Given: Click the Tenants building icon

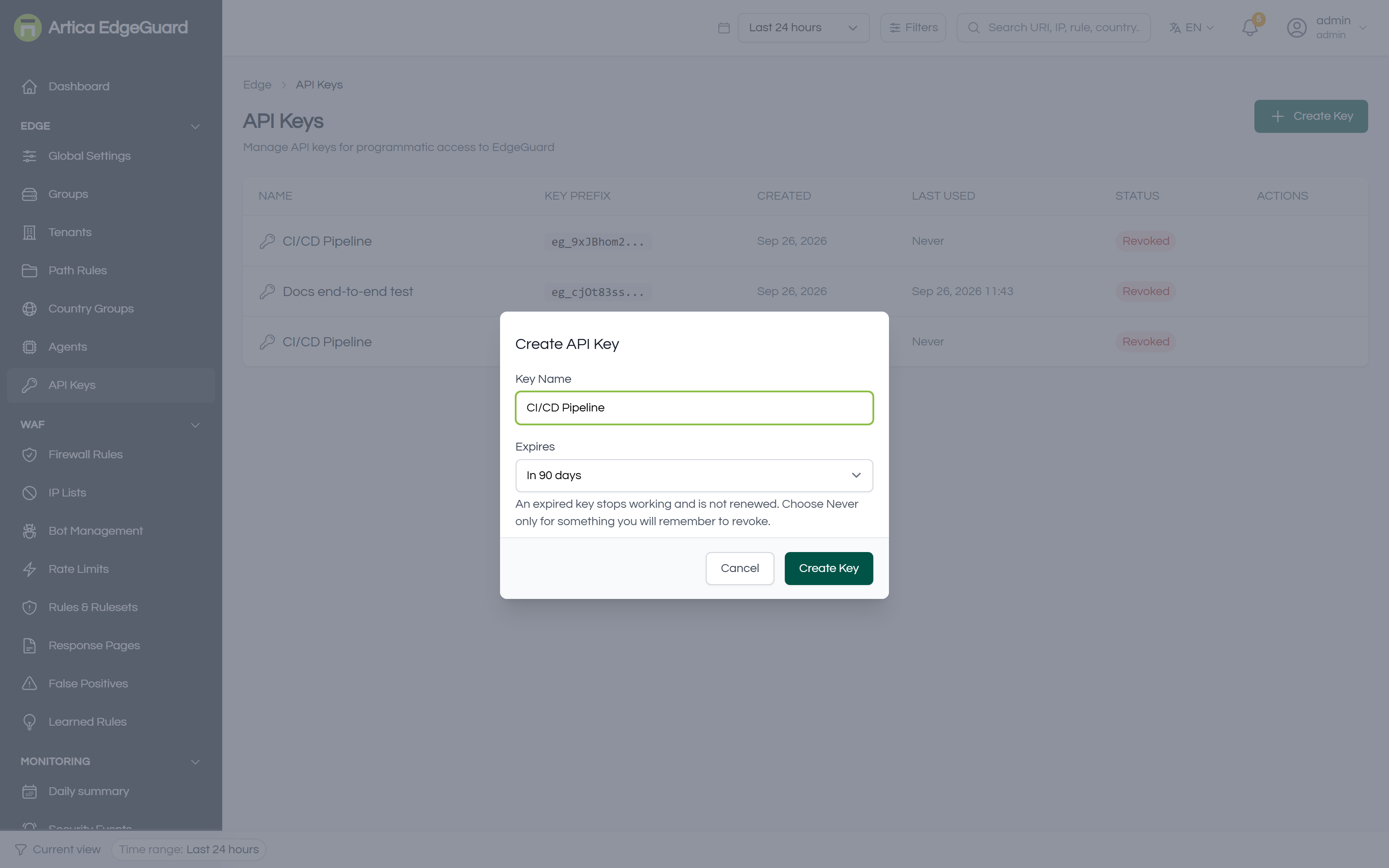Looking at the screenshot, I should (29, 233).
